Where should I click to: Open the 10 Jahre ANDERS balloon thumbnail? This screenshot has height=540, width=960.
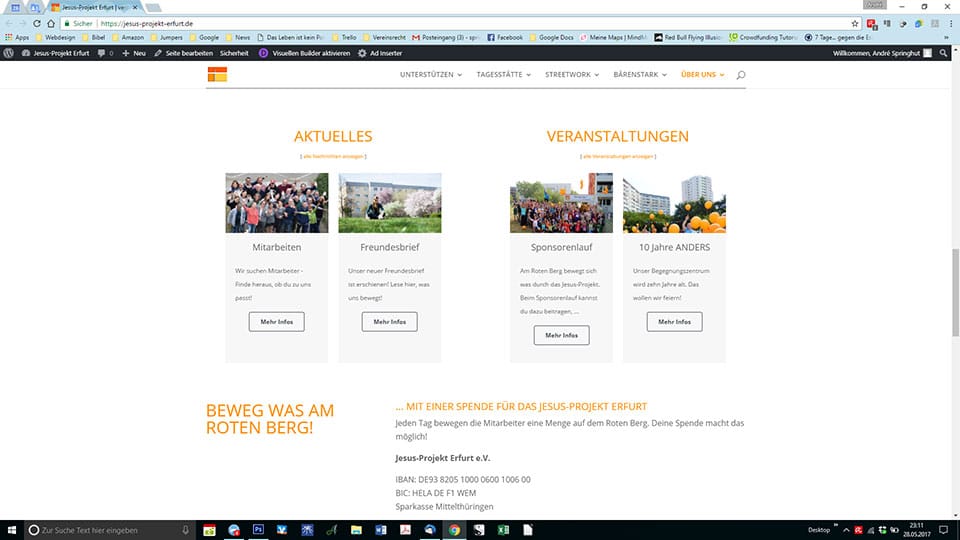coord(674,203)
